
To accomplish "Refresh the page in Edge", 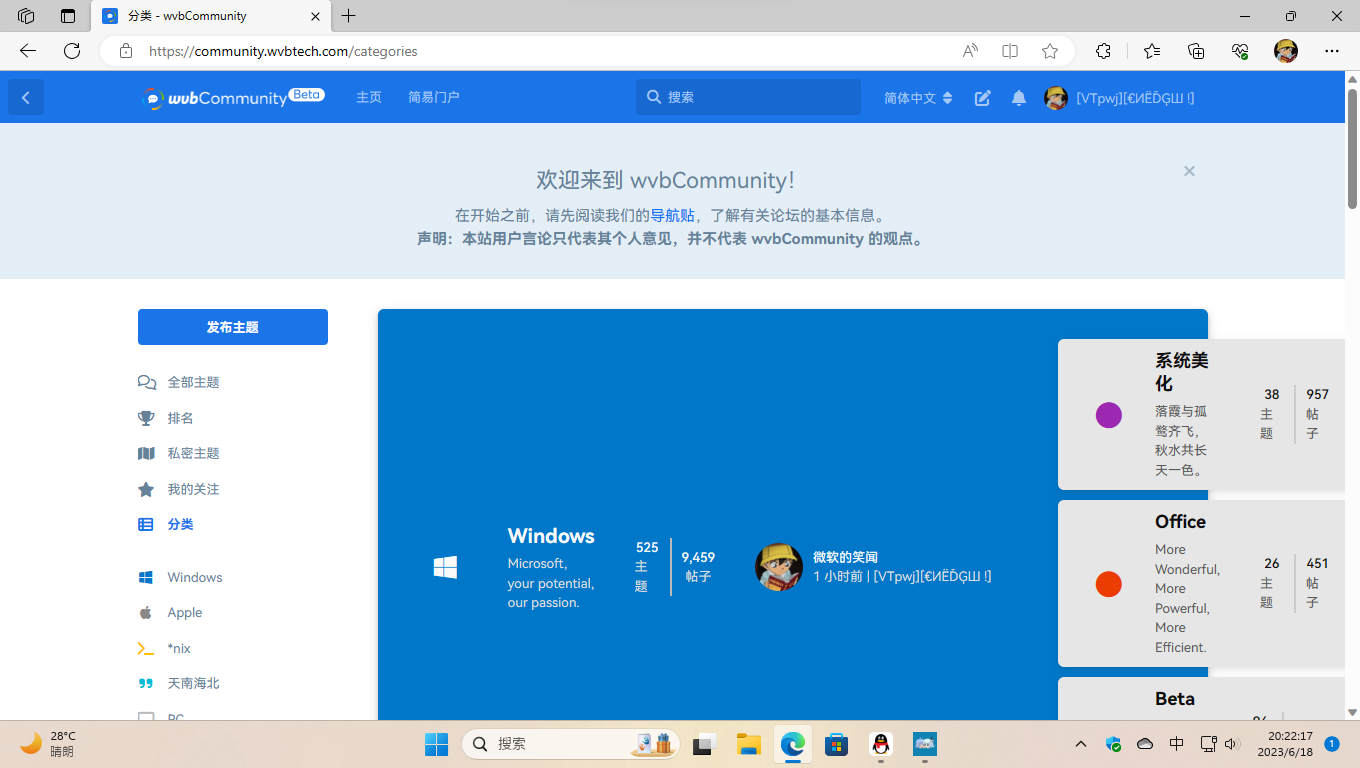I will (72, 51).
